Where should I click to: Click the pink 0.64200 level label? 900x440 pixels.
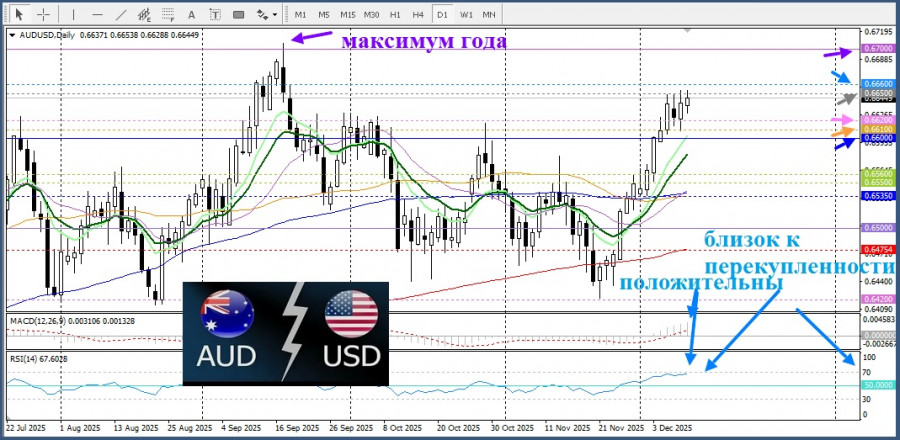click(878, 299)
